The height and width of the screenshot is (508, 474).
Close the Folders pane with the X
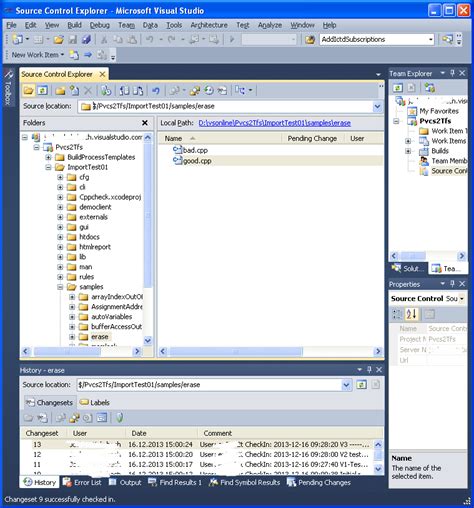click(x=145, y=123)
